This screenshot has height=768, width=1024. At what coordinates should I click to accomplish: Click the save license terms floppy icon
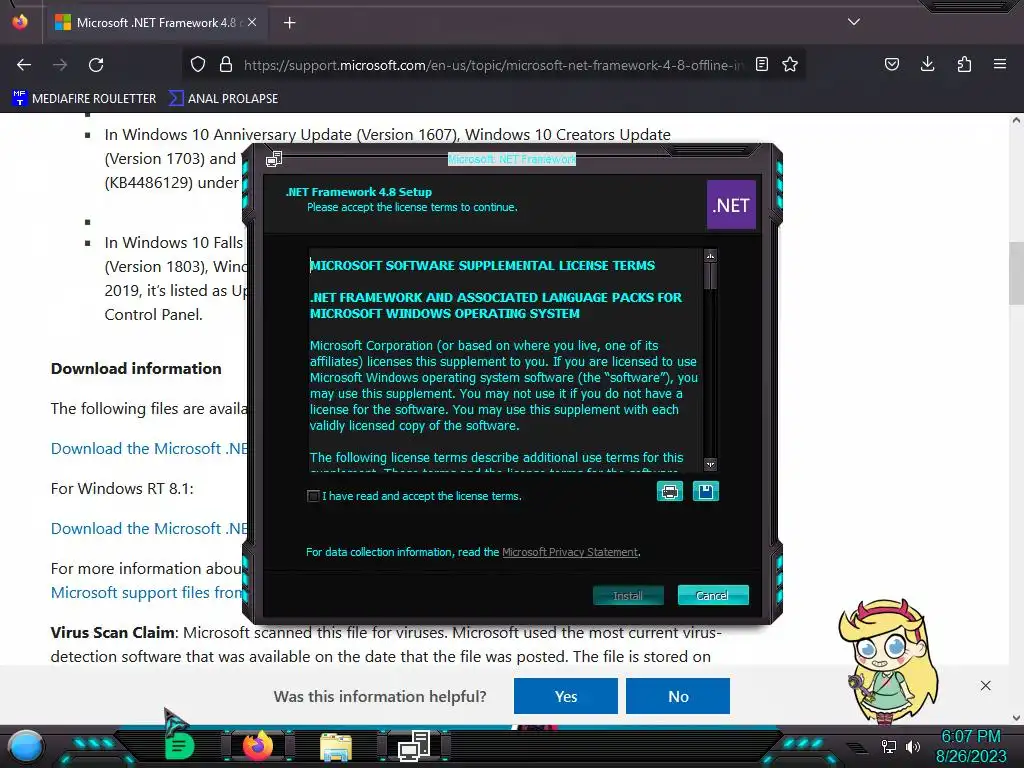pyautogui.click(x=705, y=492)
